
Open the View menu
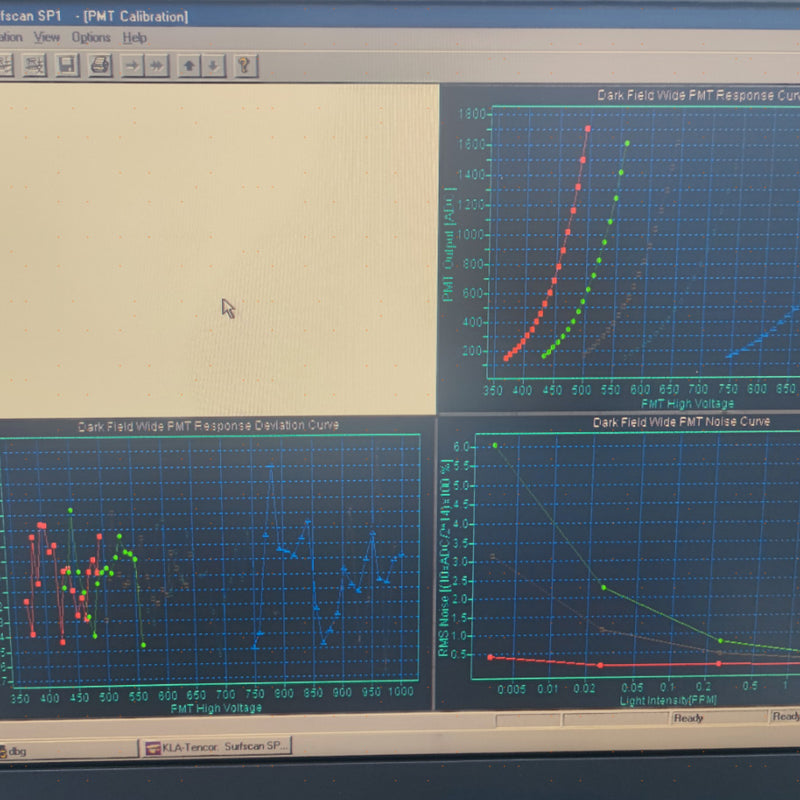point(46,37)
